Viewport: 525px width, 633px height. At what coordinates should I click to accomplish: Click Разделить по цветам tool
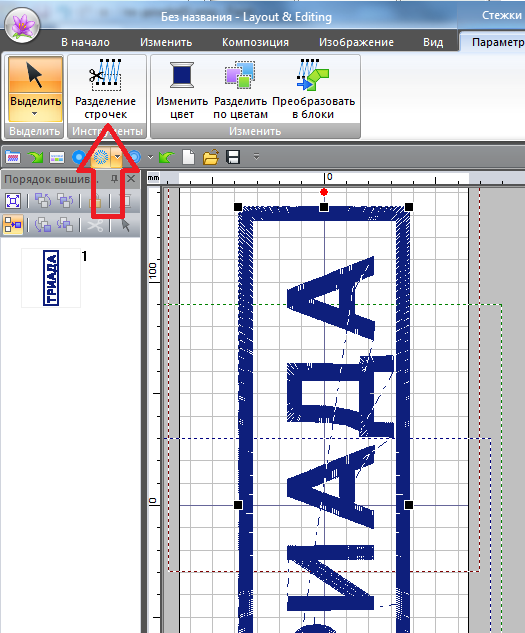[240, 89]
